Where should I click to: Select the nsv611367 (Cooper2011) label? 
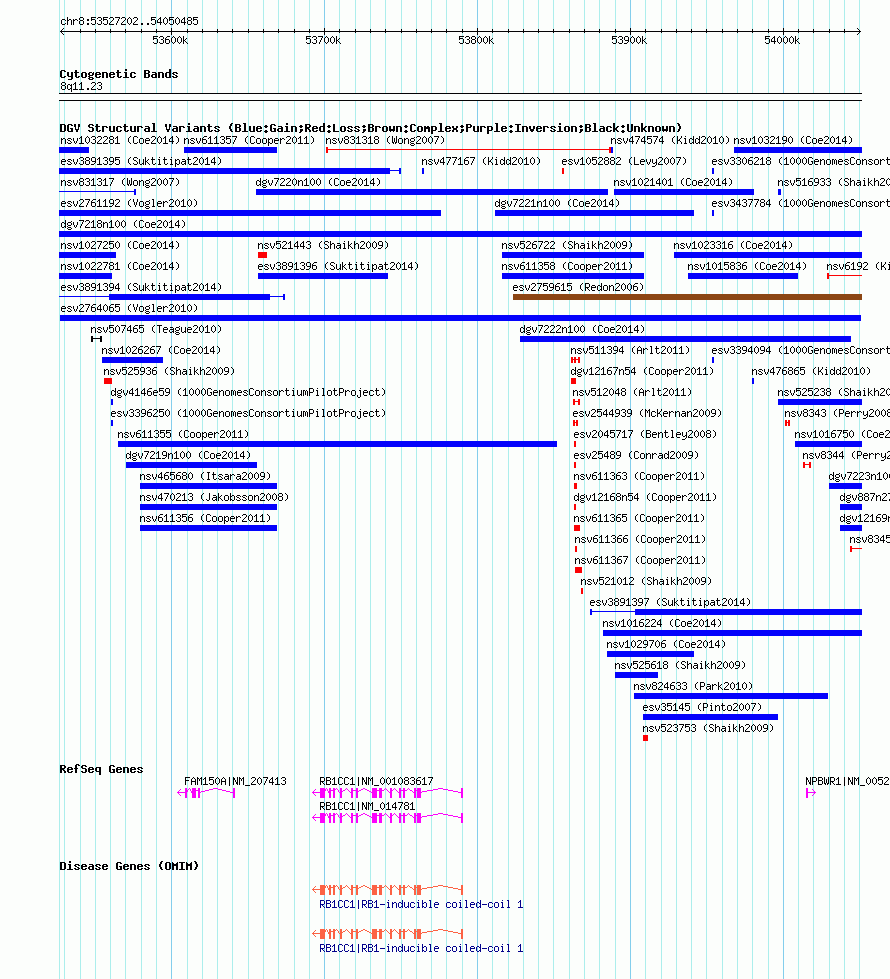coord(640,561)
